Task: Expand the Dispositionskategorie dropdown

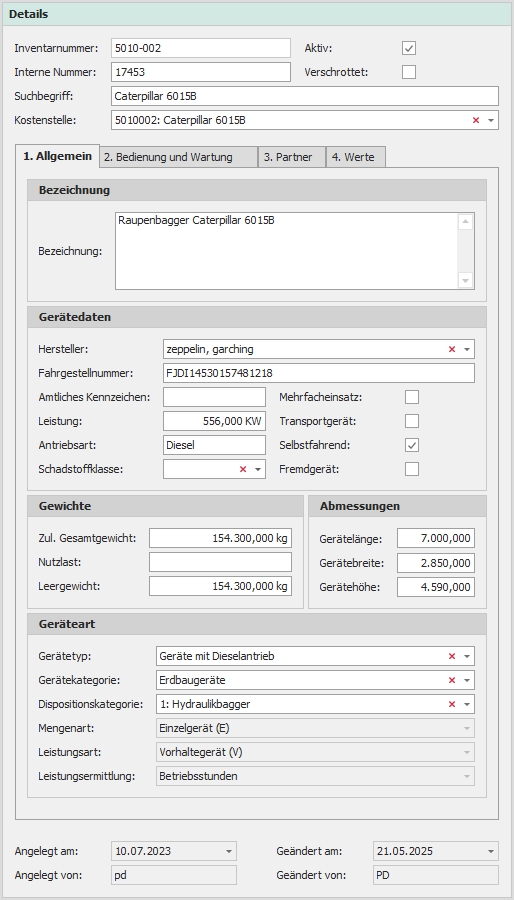Action: point(467,704)
